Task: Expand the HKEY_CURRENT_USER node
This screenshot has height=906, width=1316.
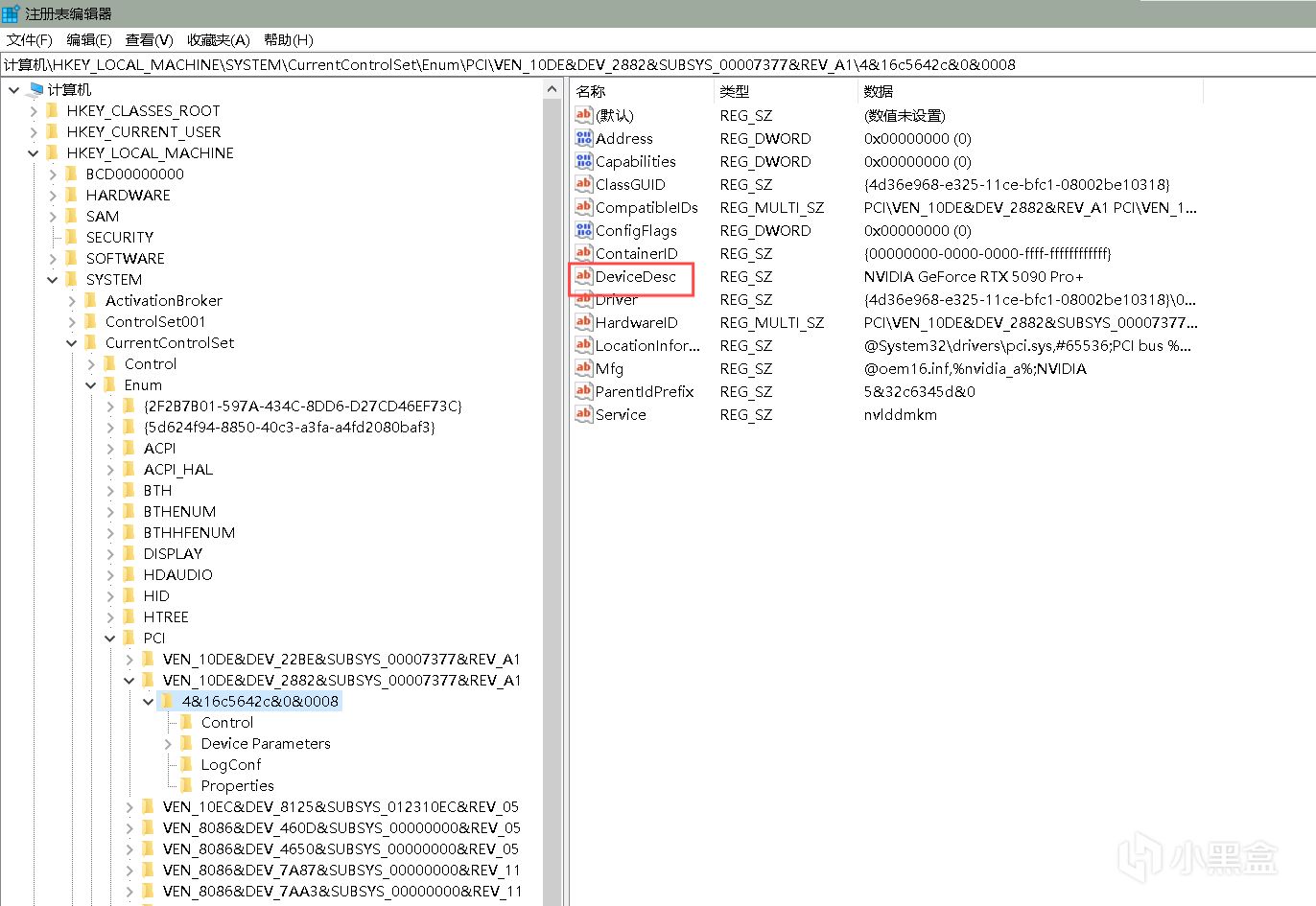Action: pos(34,131)
